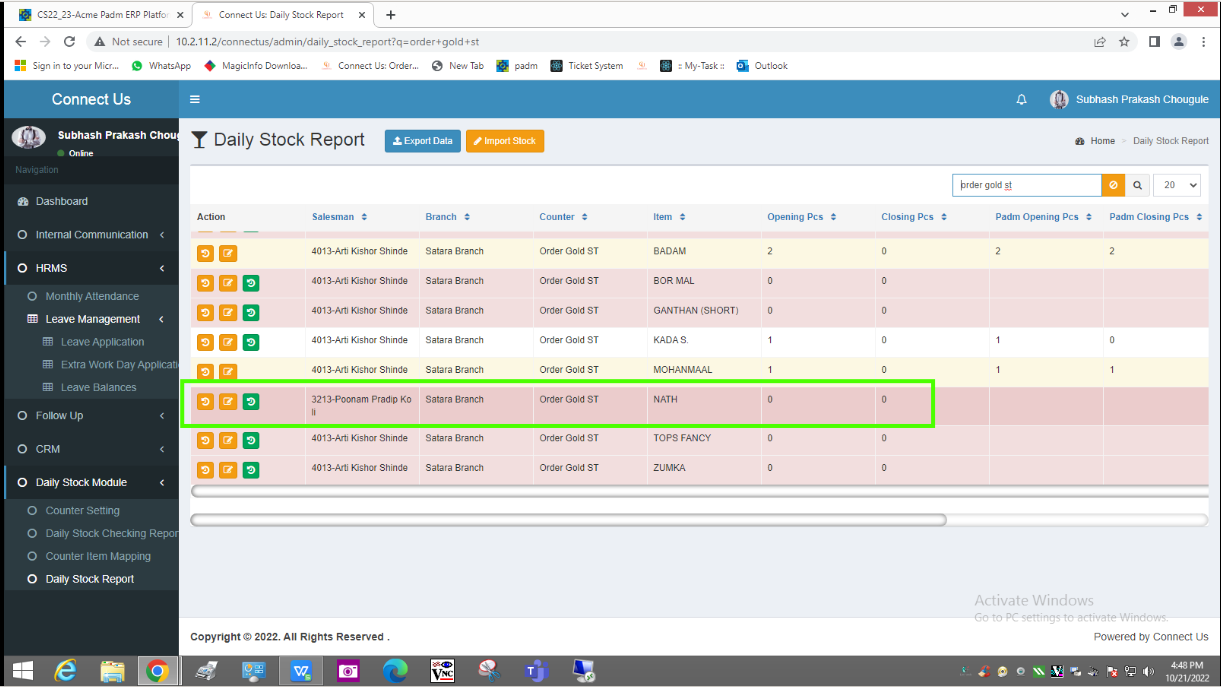Open the Outlook bookmark

pos(762,66)
